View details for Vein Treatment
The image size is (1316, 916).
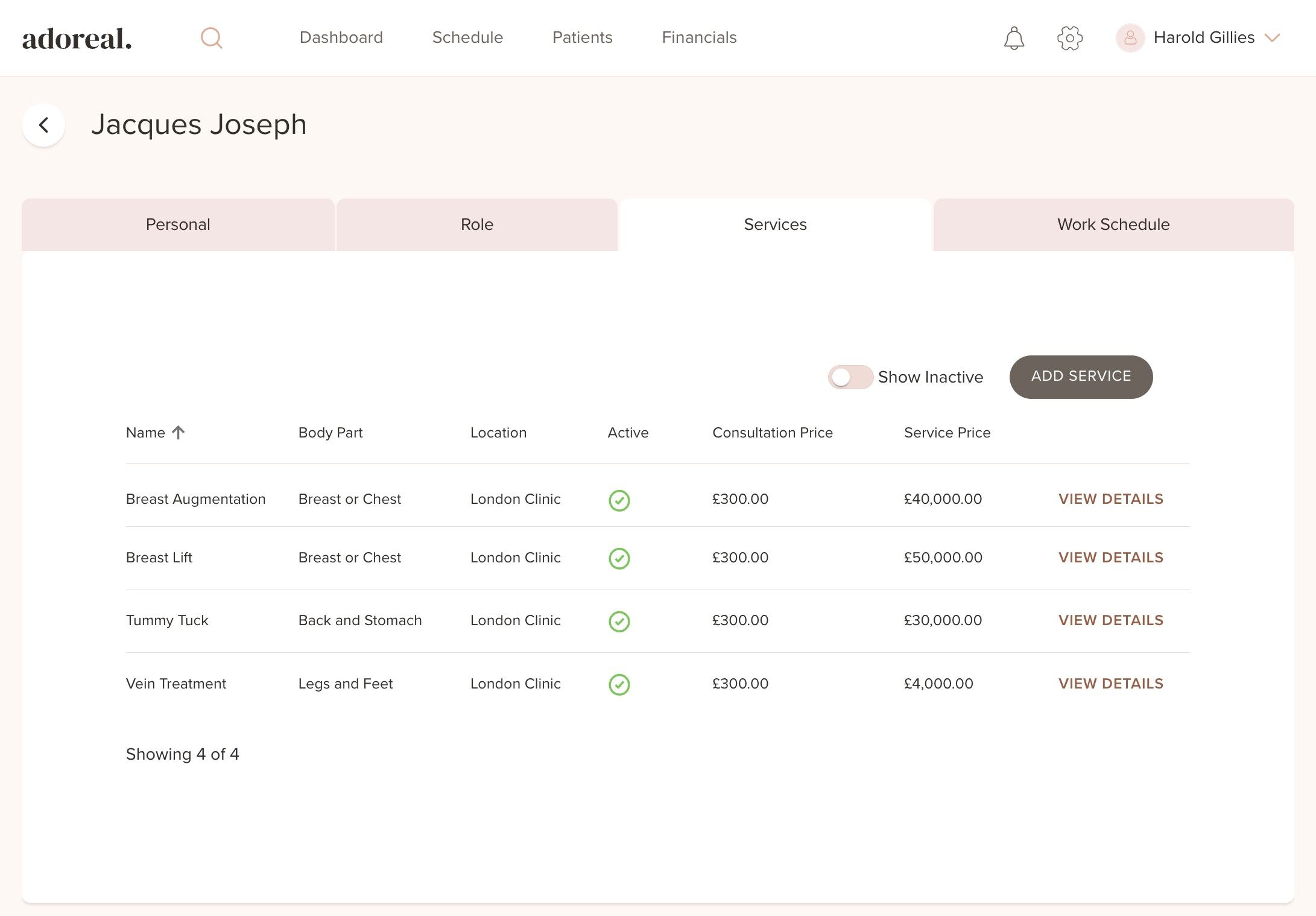tap(1110, 684)
